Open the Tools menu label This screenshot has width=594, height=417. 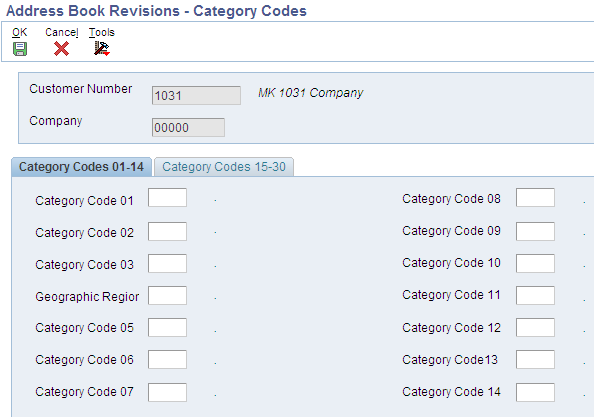(102, 32)
